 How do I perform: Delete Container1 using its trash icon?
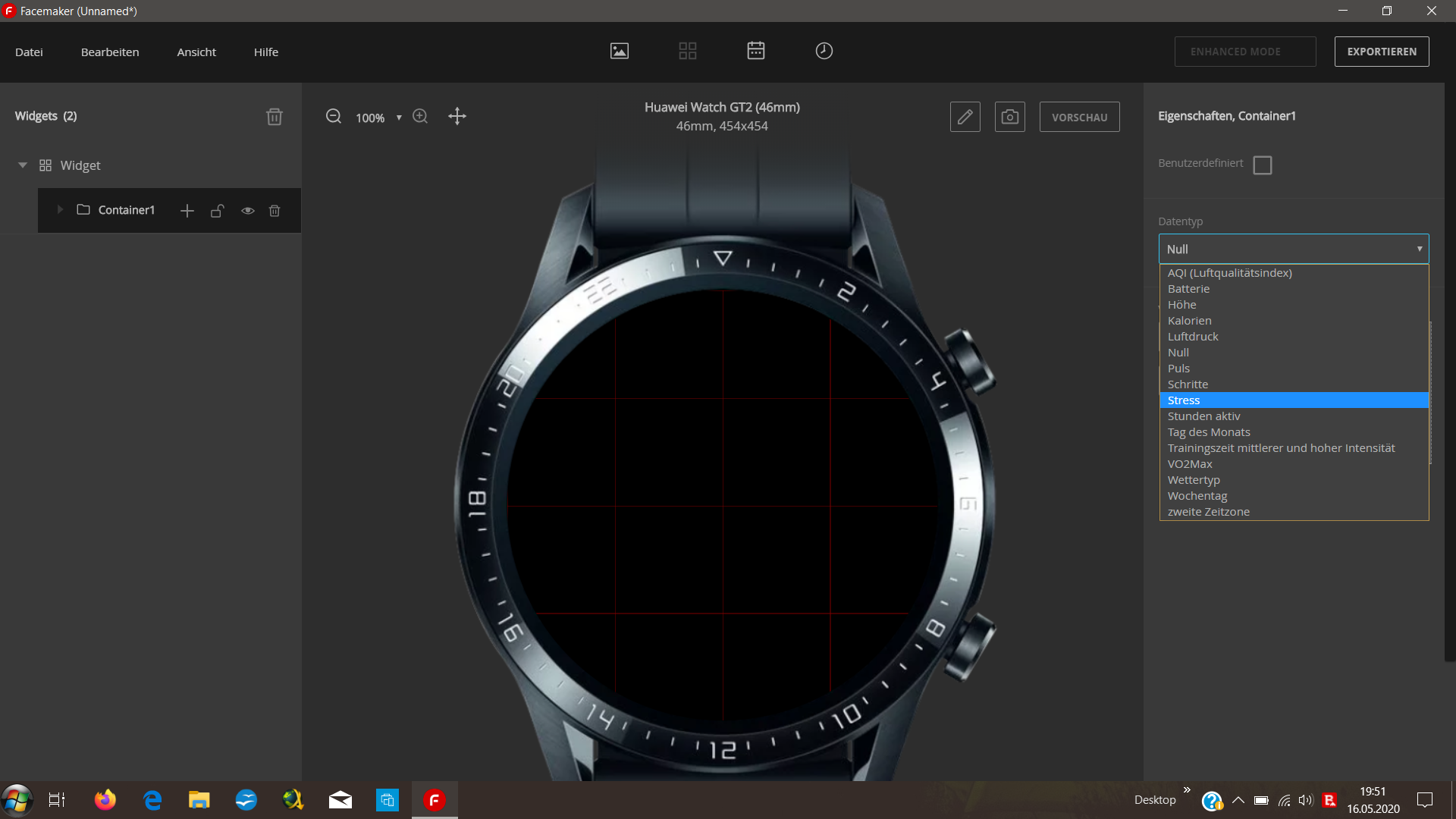point(275,211)
